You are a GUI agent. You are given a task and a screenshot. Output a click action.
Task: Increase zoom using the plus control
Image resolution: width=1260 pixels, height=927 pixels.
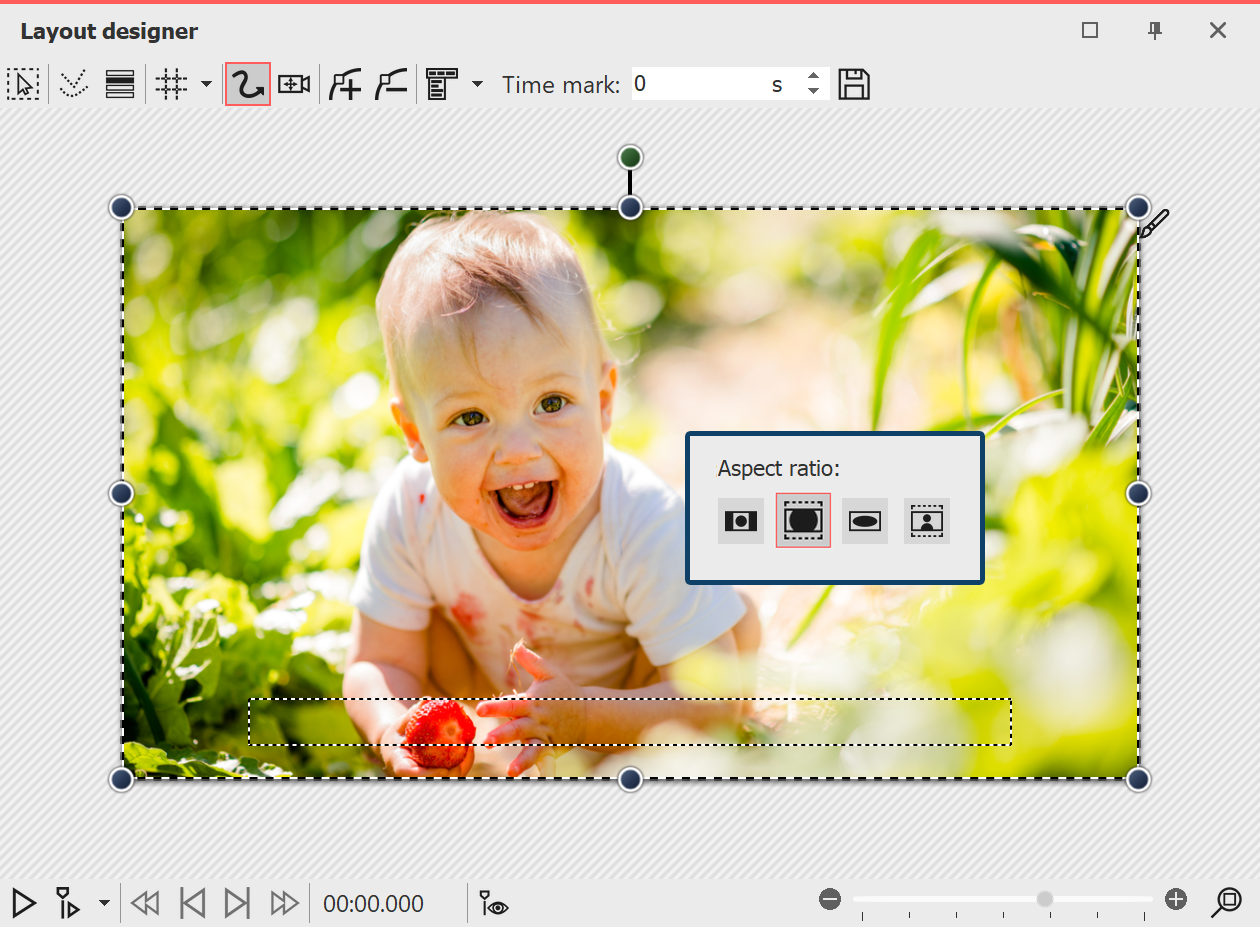[x=1177, y=899]
